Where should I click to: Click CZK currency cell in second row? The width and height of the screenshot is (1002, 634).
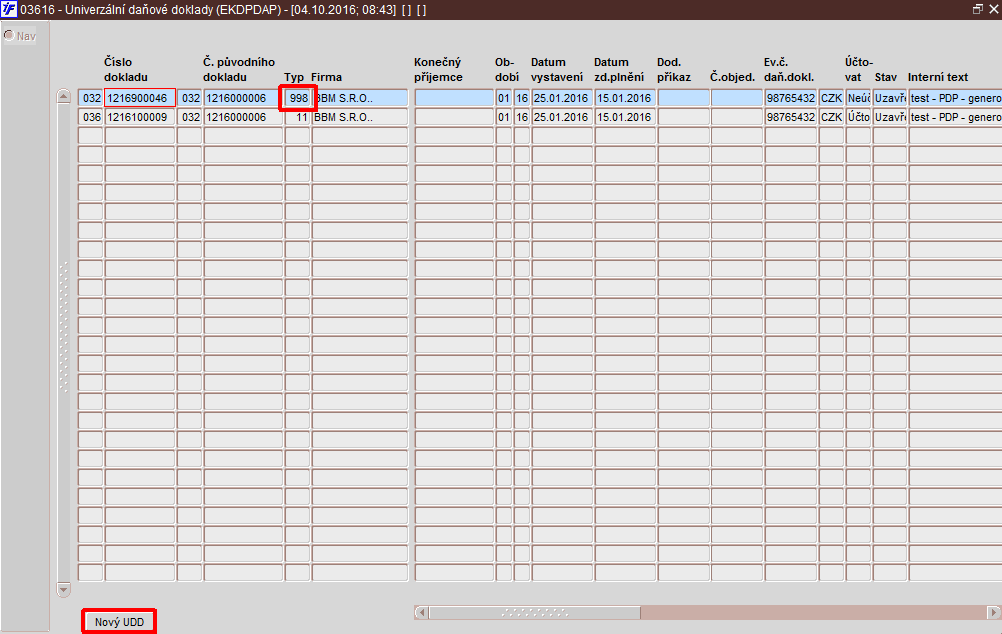(831, 117)
